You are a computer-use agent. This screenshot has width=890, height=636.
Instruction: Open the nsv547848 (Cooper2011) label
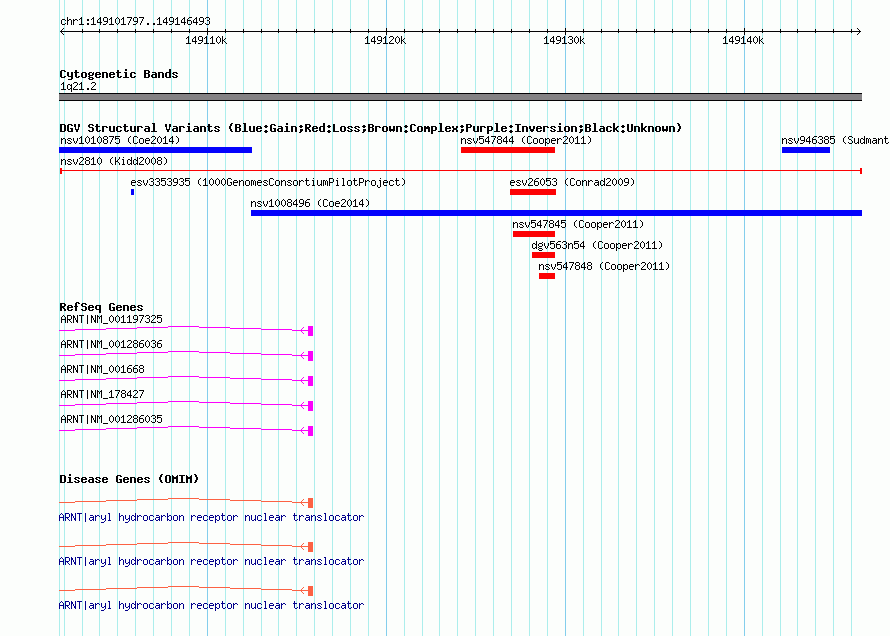click(604, 266)
